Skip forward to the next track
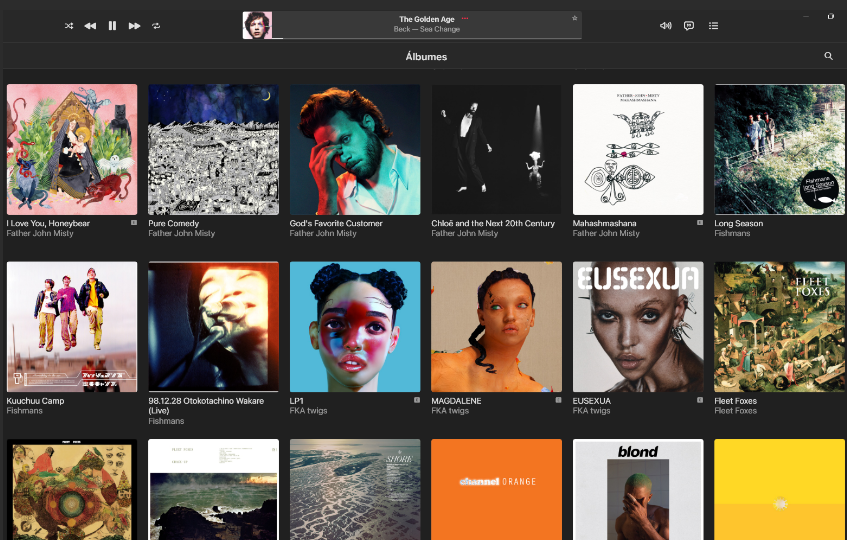The width and height of the screenshot is (847, 540). 134,25
